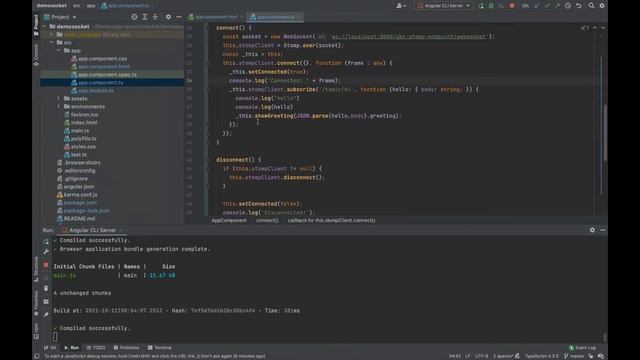Click AppComponent in editor breadcrumbs
This screenshot has width=640, height=360.
pos(229,220)
